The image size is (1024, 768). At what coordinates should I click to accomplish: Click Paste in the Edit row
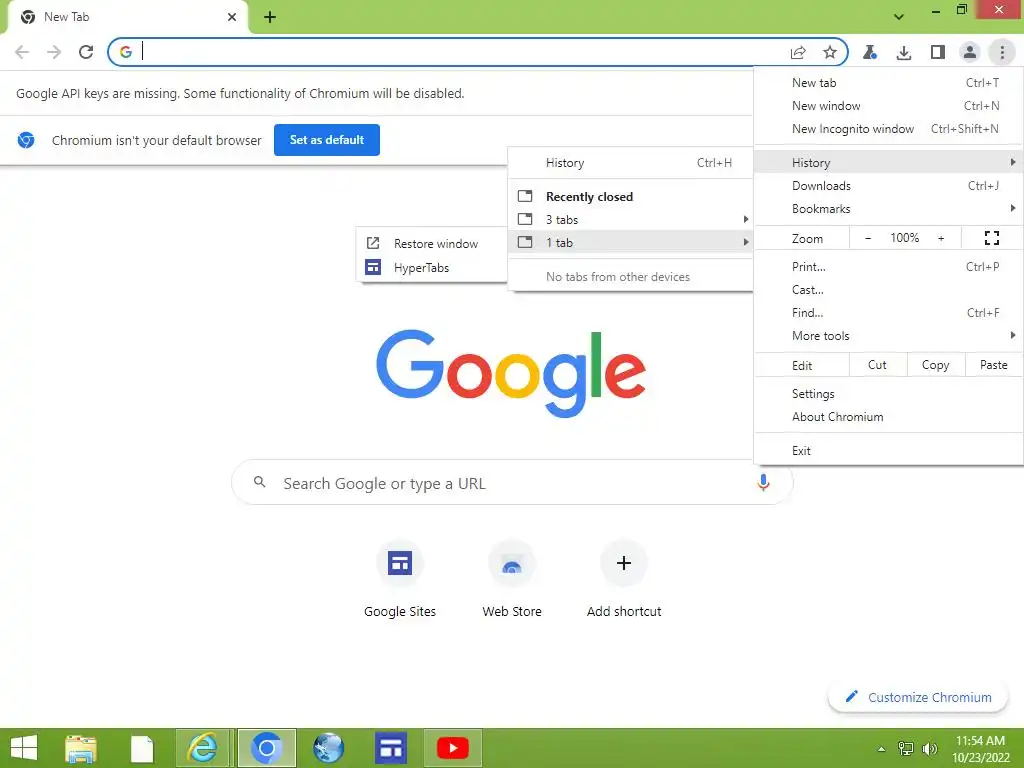click(993, 365)
